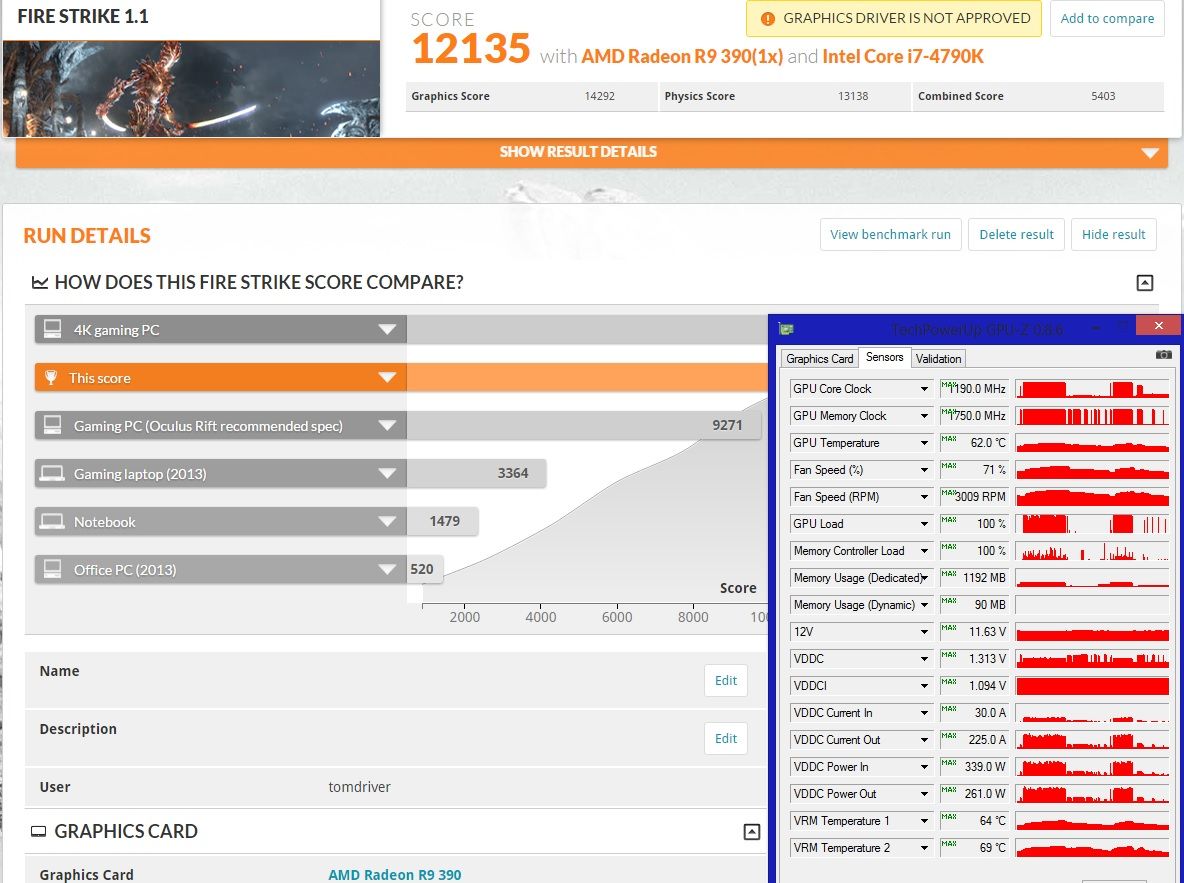The height and width of the screenshot is (883, 1184).
Task: Edit the result Description field
Action: pos(726,739)
